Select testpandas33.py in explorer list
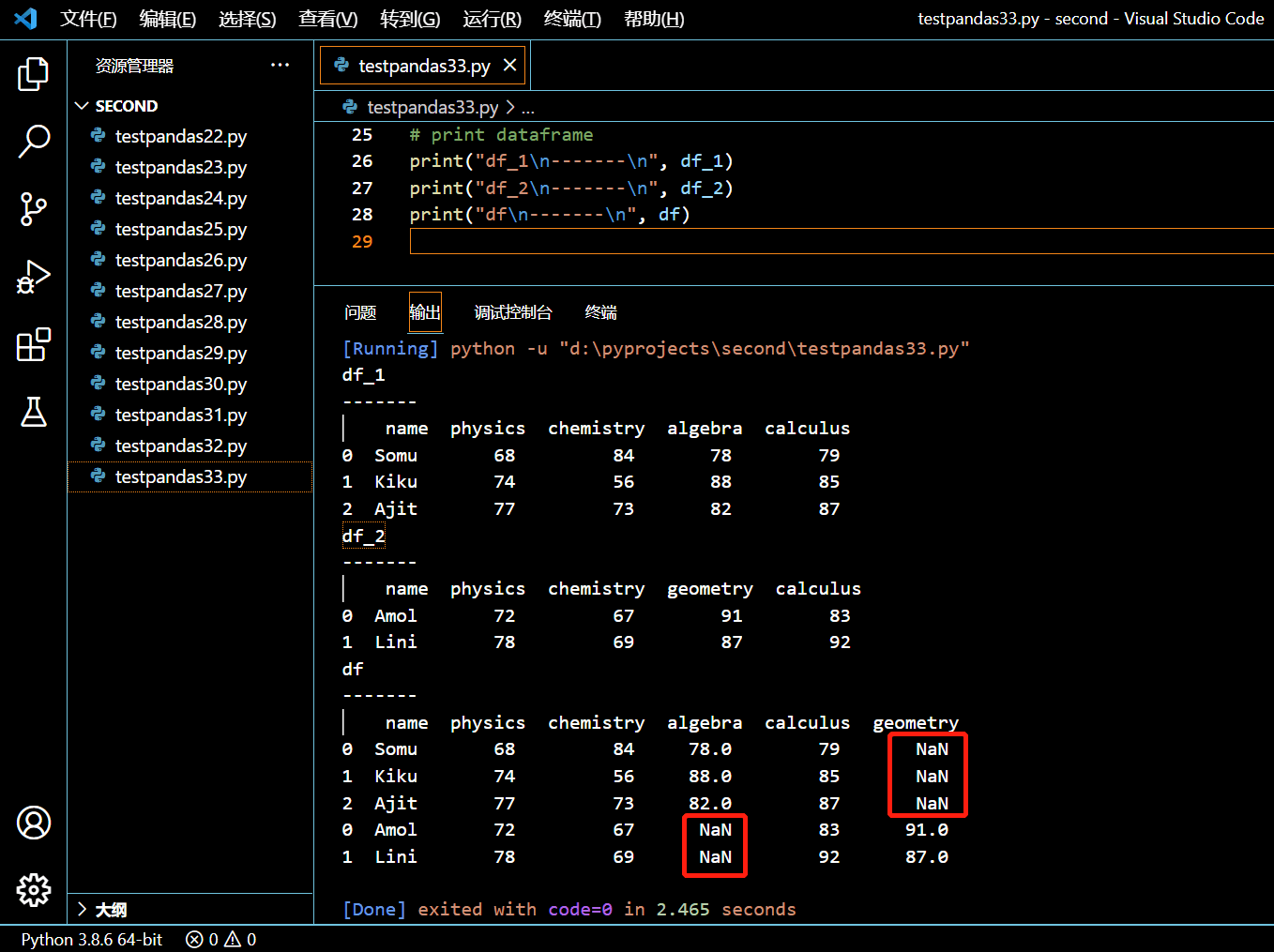This screenshot has width=1274, height=952. [x=190, y=476]
